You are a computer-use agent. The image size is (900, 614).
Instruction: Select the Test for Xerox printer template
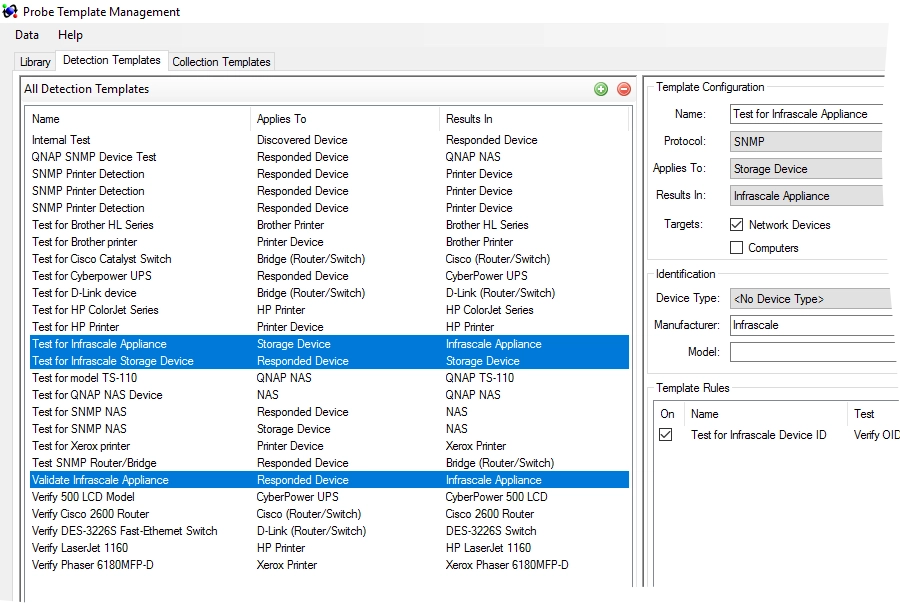329,446
